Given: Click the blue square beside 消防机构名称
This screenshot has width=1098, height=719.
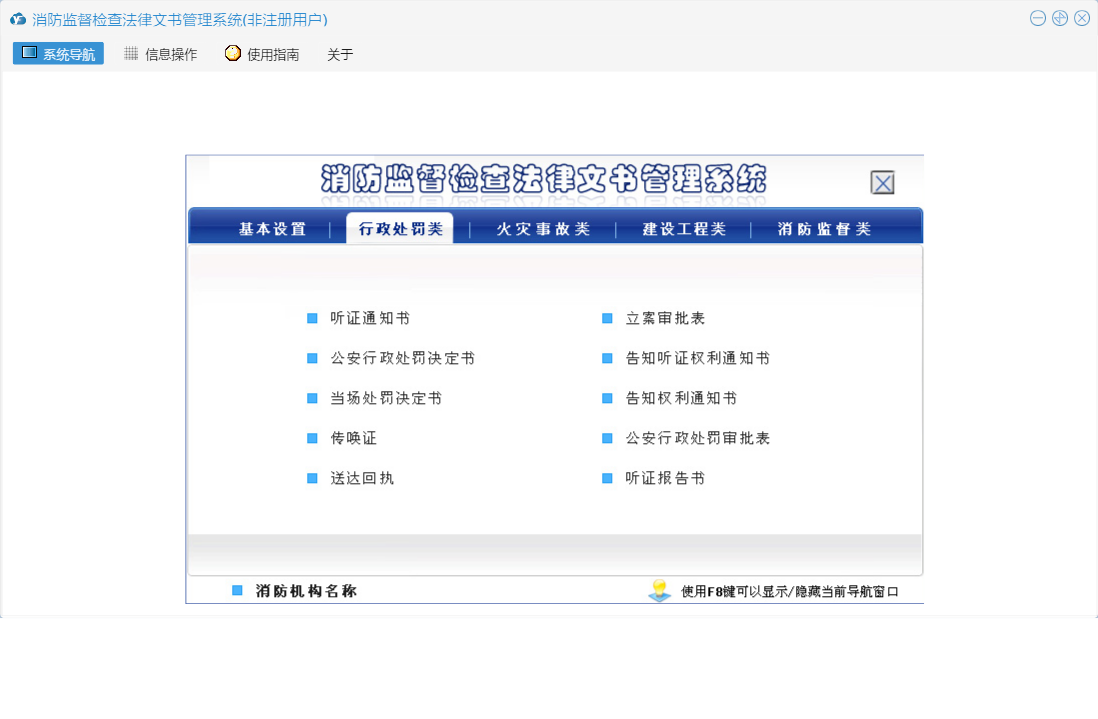Looking at the screenshot, I should [x=237, y=591].
